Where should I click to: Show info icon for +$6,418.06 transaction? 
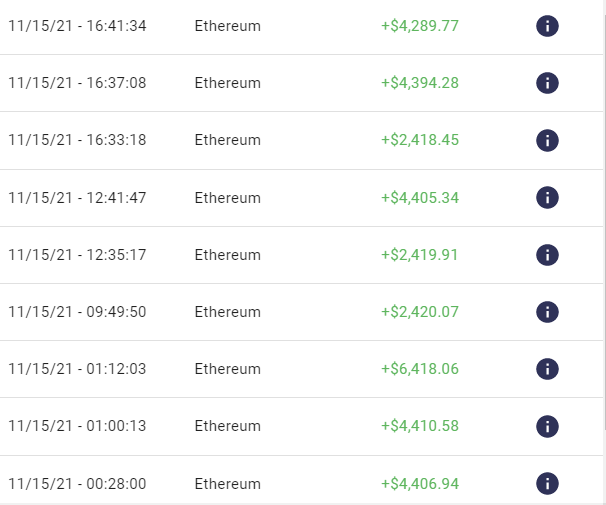point(547,369)
